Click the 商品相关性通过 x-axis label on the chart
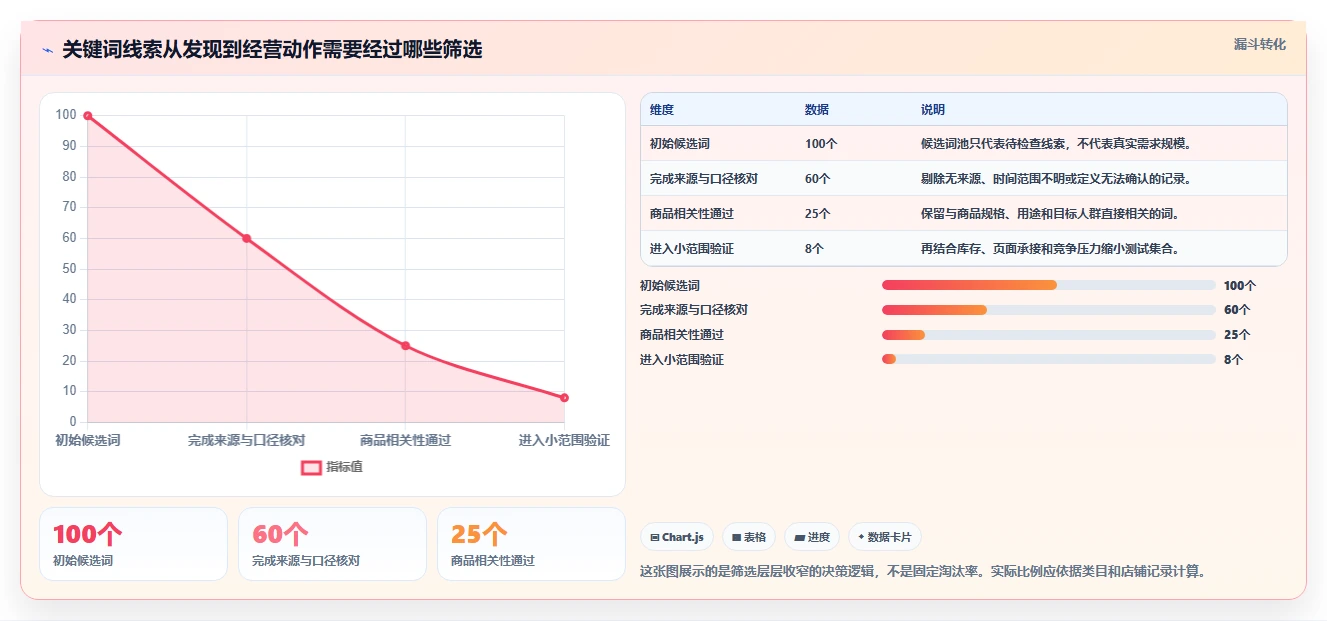The image size is (1327, 621). (405, 440)
